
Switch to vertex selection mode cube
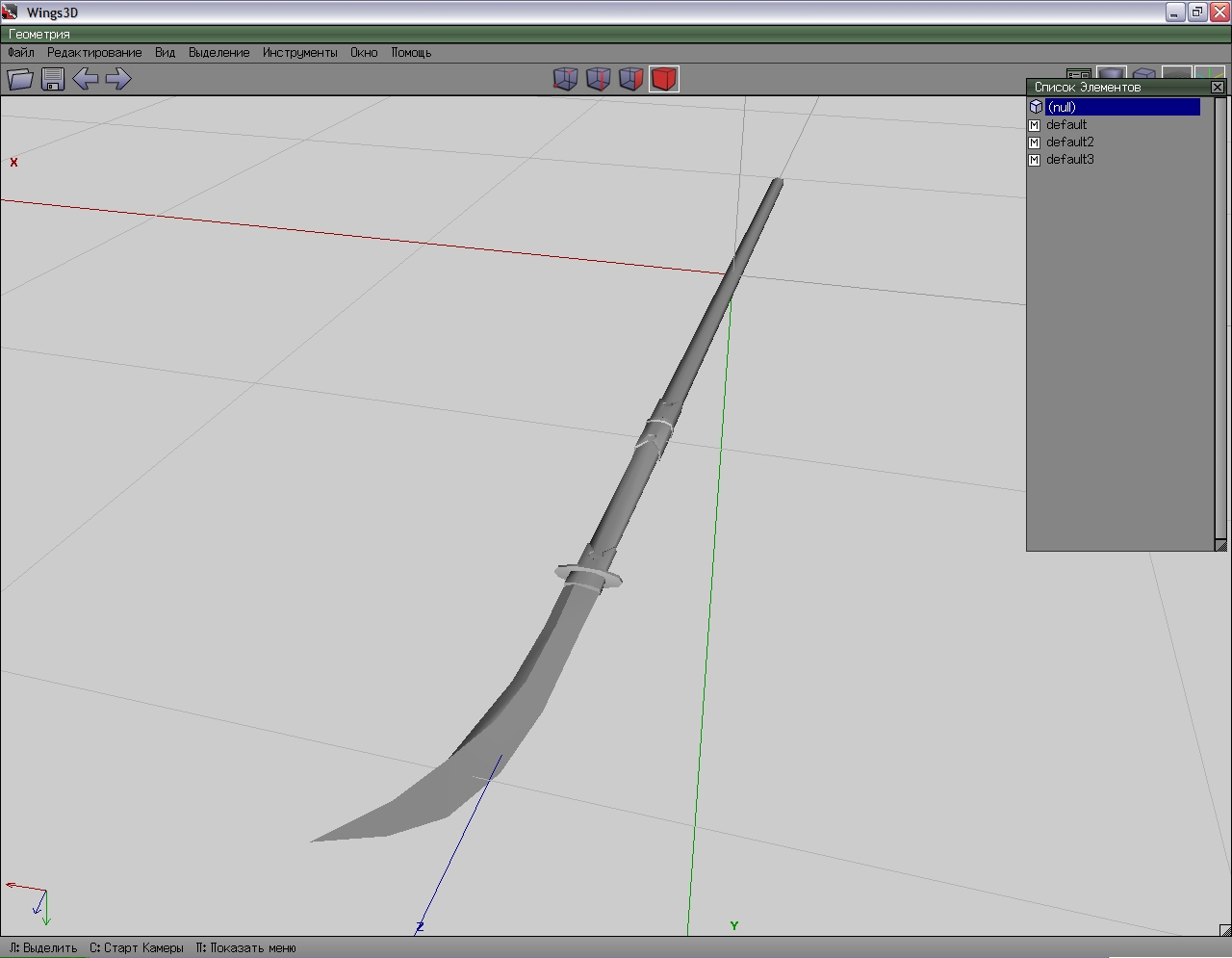566,79
